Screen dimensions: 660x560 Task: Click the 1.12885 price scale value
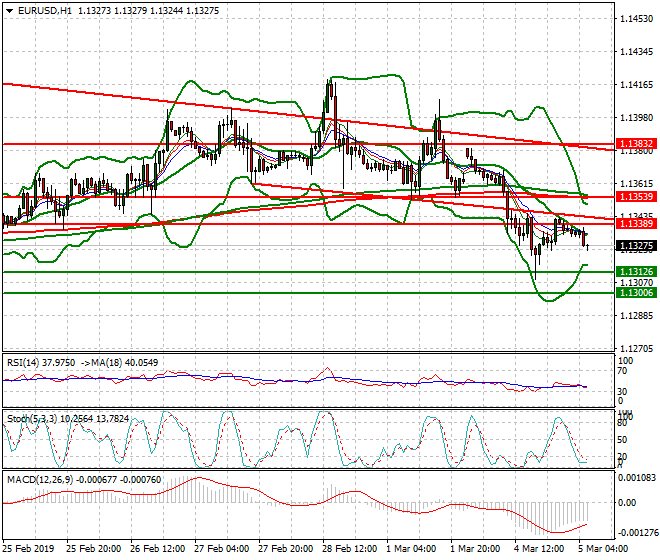click(x=636, y=315)
